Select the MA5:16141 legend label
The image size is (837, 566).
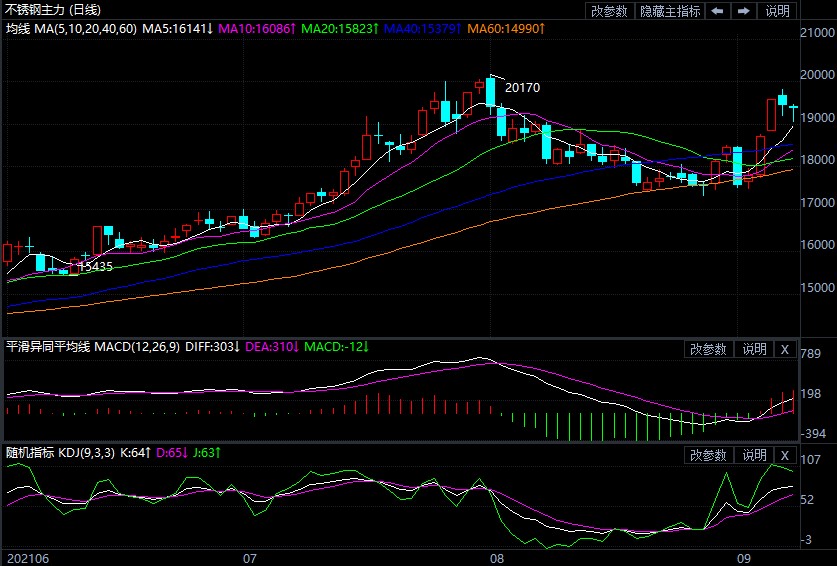[177, 29]
